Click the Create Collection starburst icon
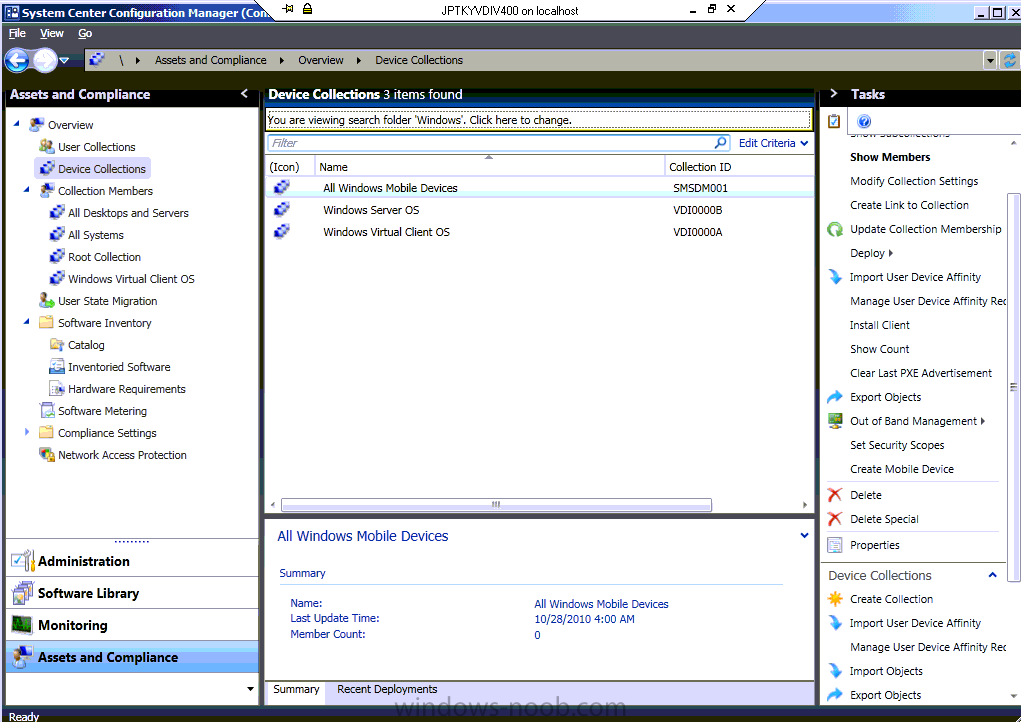The height and width of the screenshot is (722, 1021). [x=835, y=599]
